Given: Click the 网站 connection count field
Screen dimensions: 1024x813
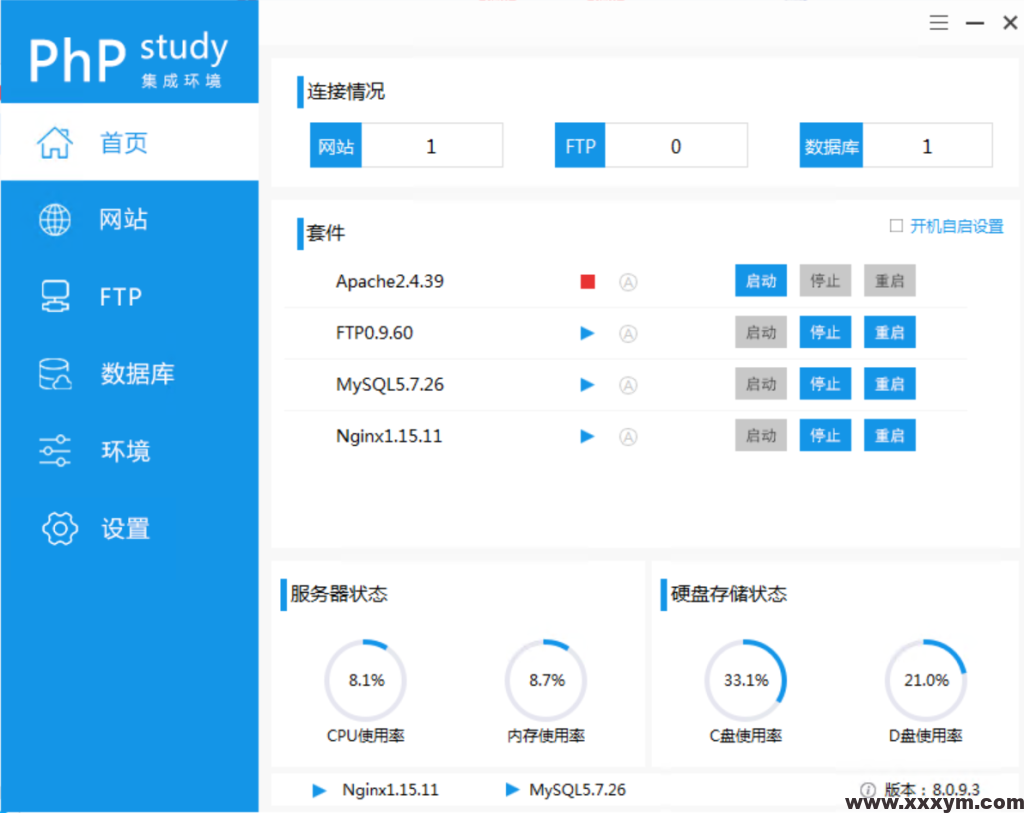Looking at the screenshot, I should pos(431,146).
